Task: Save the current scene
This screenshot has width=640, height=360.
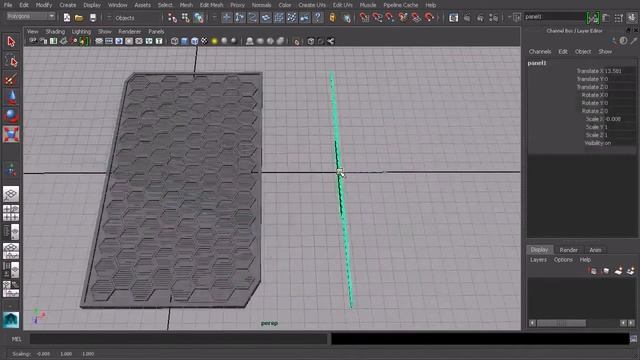Action: tap(93, 18)
